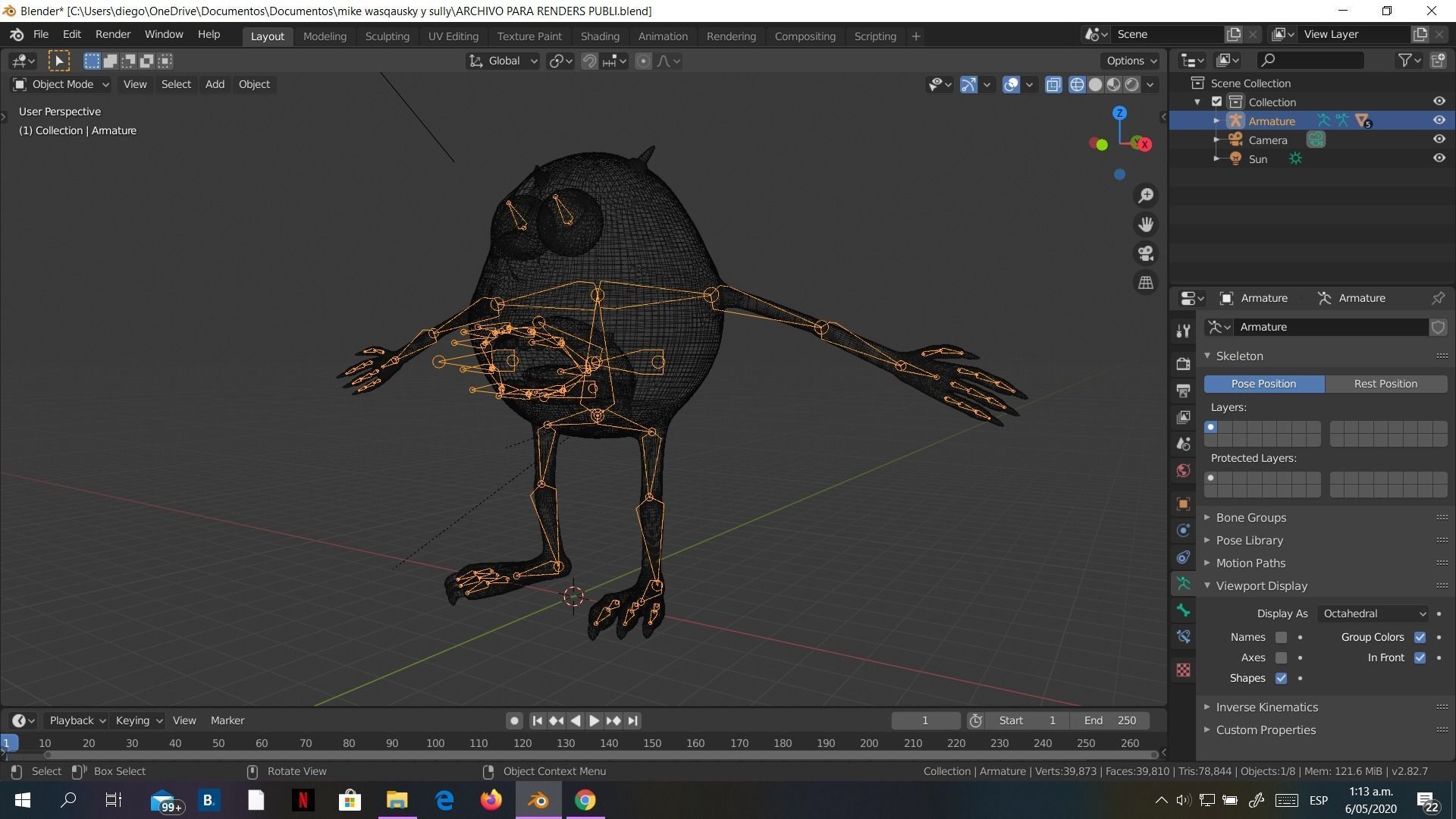This screenshot has width=1456, height=819.
Task: Toggle pin icon in the properties header
Action: point(1438,298)
